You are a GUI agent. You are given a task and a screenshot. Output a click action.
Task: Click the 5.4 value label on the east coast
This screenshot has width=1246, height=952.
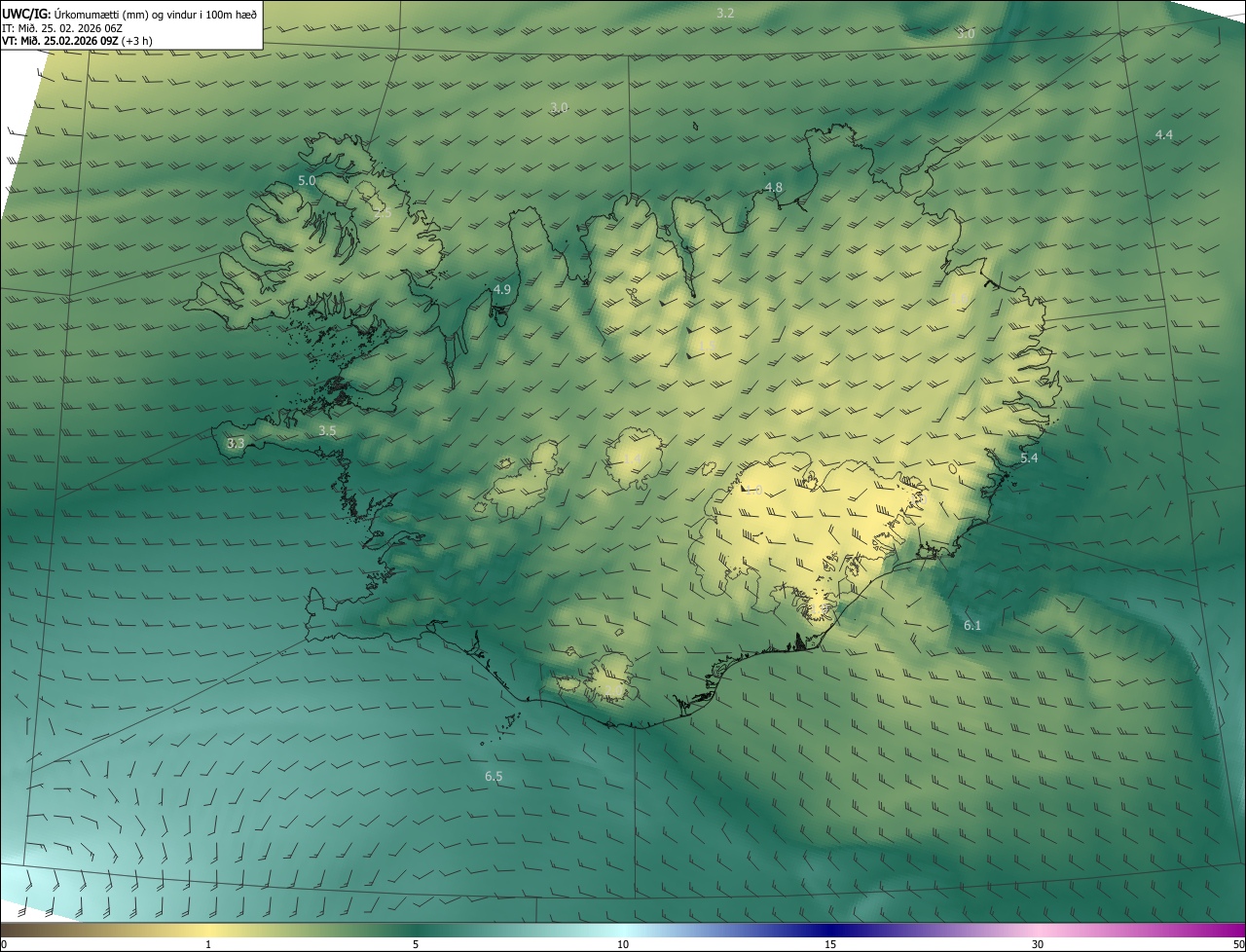pos(1029,458)
